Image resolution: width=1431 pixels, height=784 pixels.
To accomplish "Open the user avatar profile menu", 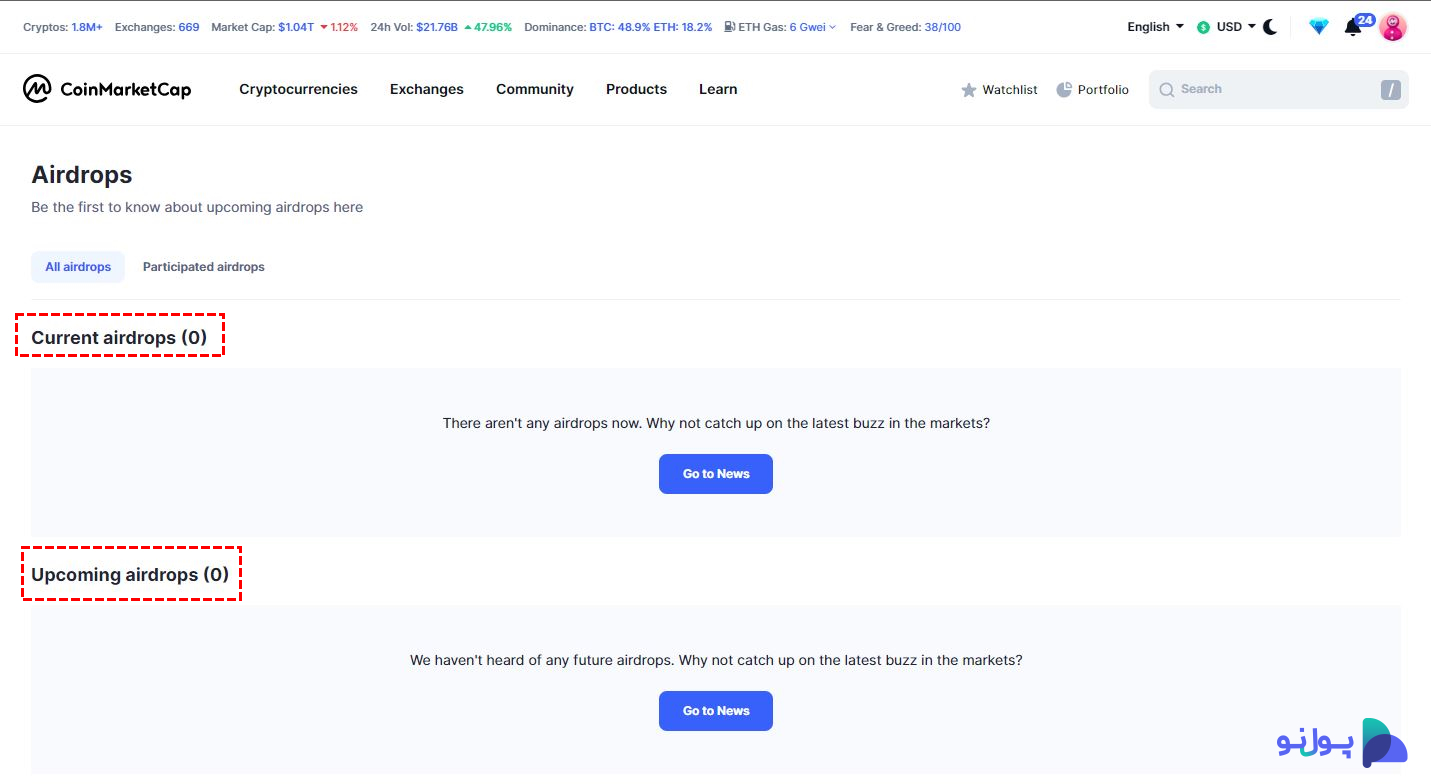I will pos(1393,27).
